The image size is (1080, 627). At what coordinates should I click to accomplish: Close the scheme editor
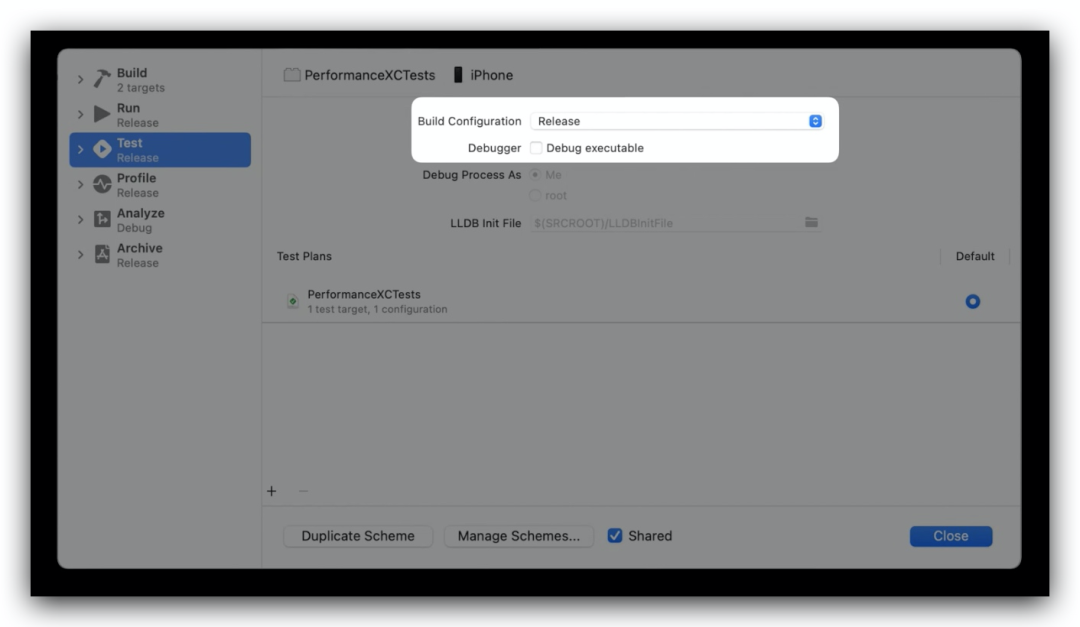tap(951, 536)
